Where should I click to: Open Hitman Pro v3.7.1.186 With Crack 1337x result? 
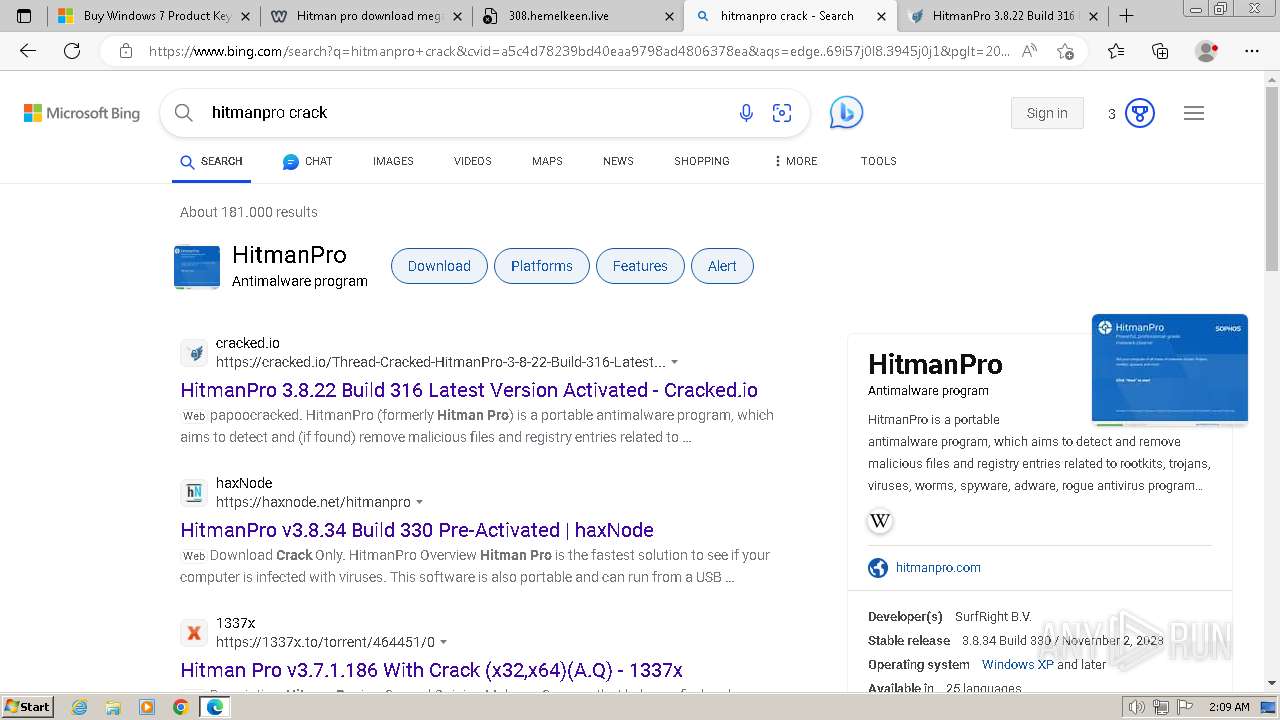pyautogui.click(x=431, y=670)
